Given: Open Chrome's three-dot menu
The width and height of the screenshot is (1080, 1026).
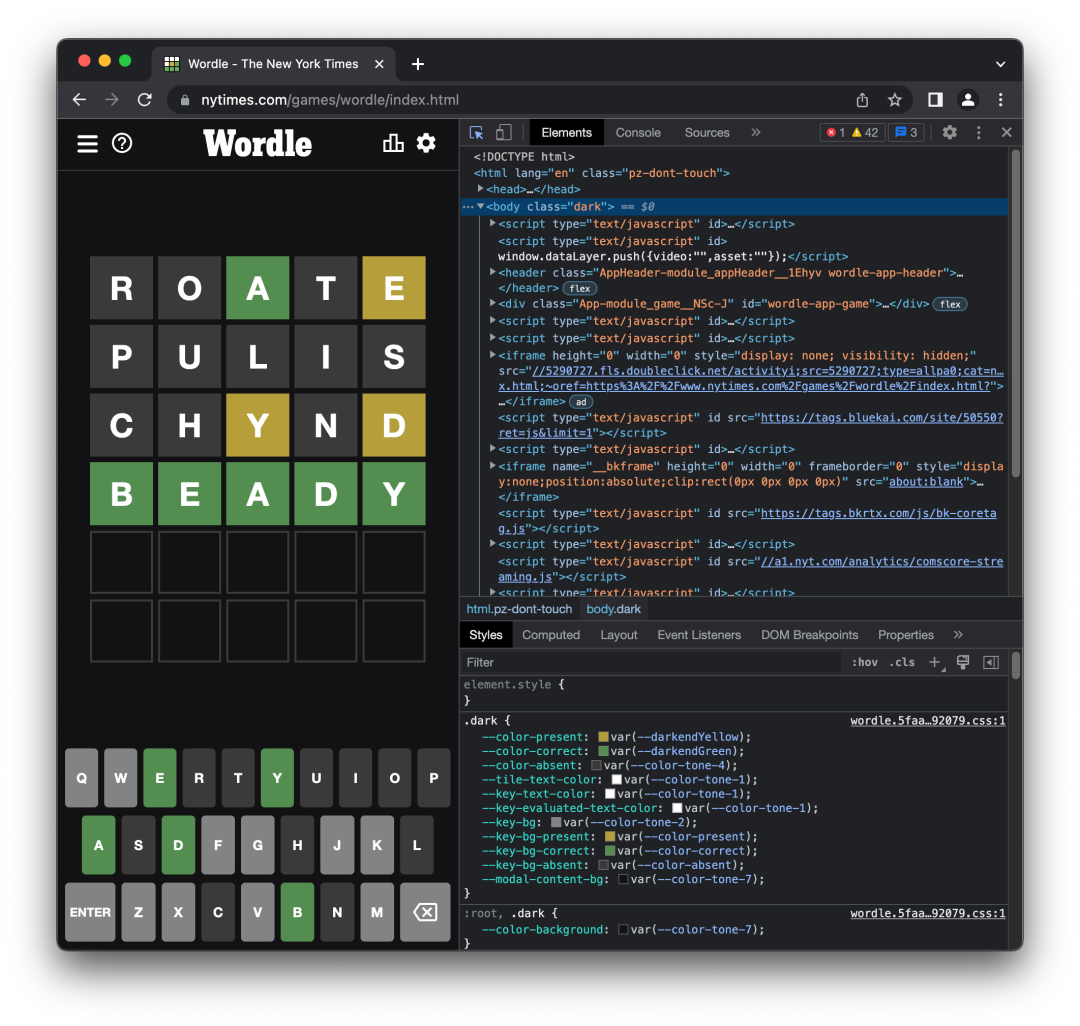Looking at the screenshot, I should pos(1001,100).
